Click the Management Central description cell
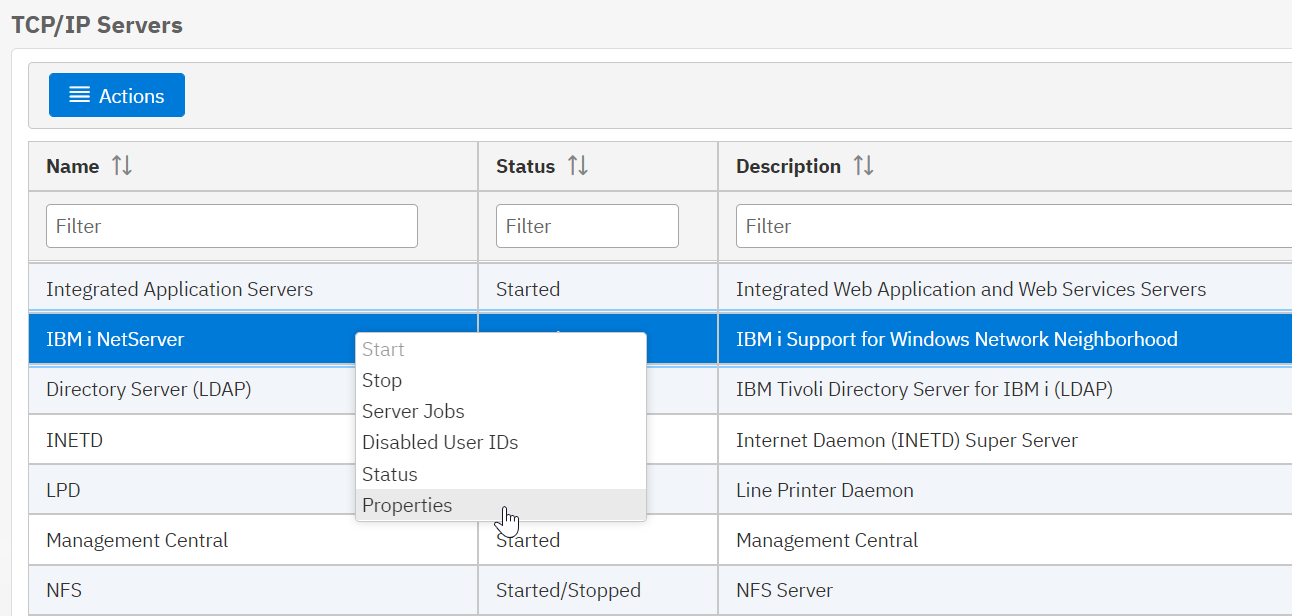Viewport: 1292px width, 616px height. pyautogui.click(x=827, y=540)
